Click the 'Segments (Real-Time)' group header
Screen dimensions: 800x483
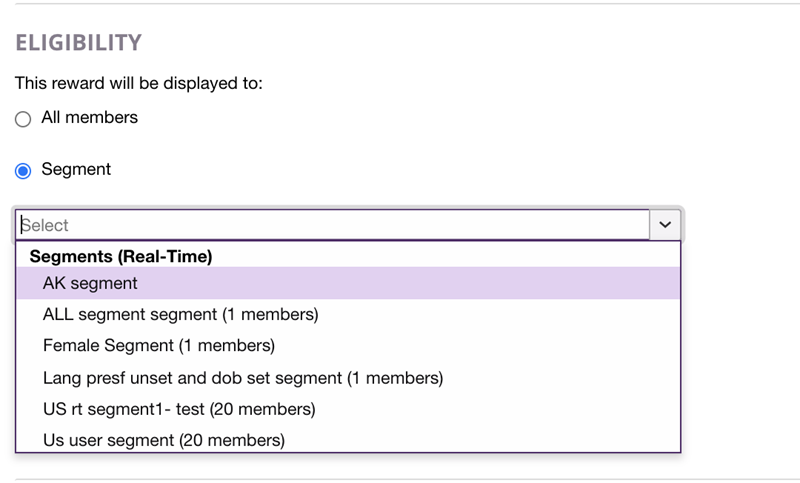[121, 257]
